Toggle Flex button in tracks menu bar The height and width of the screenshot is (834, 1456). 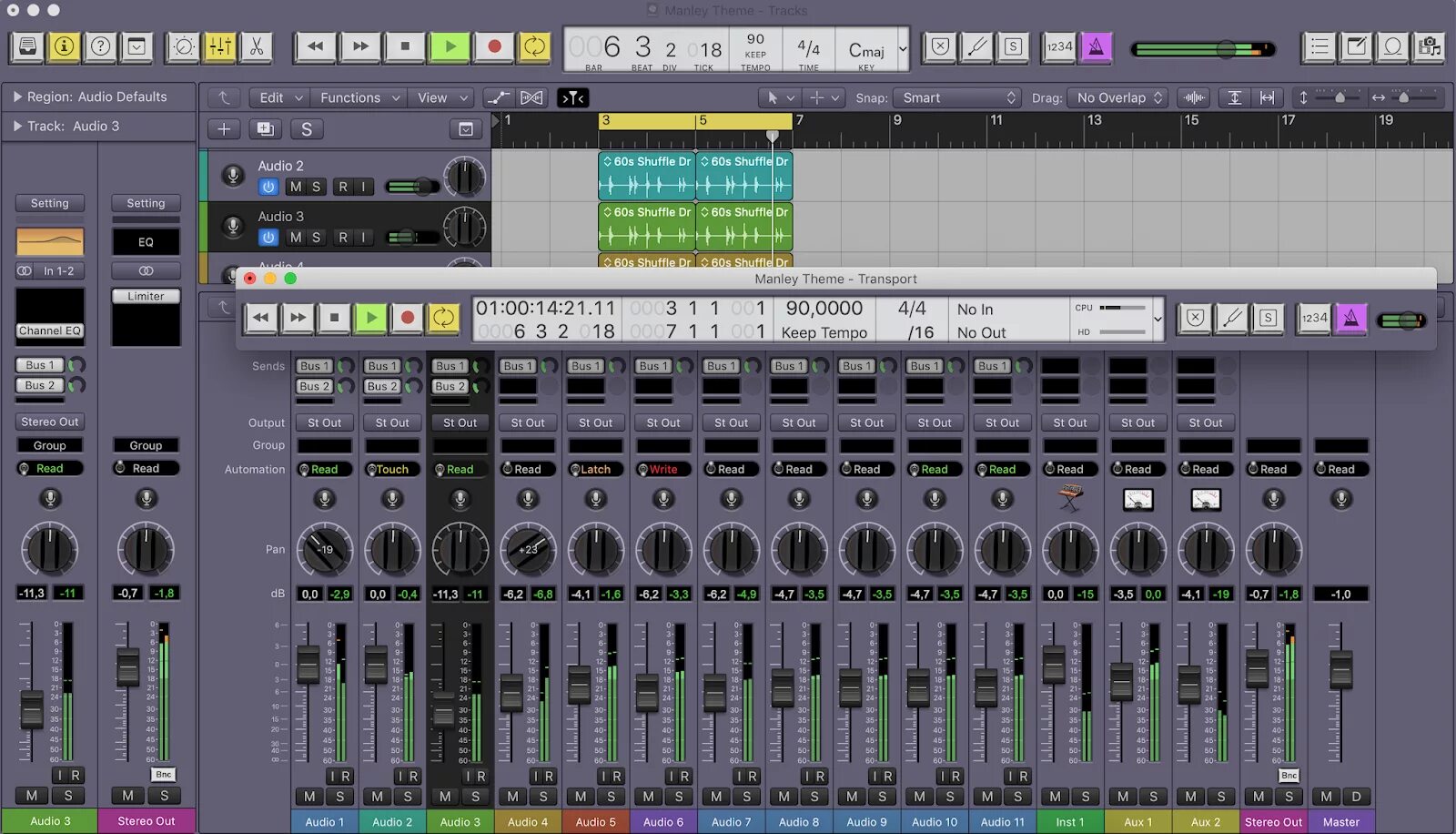tap(532, 97)
